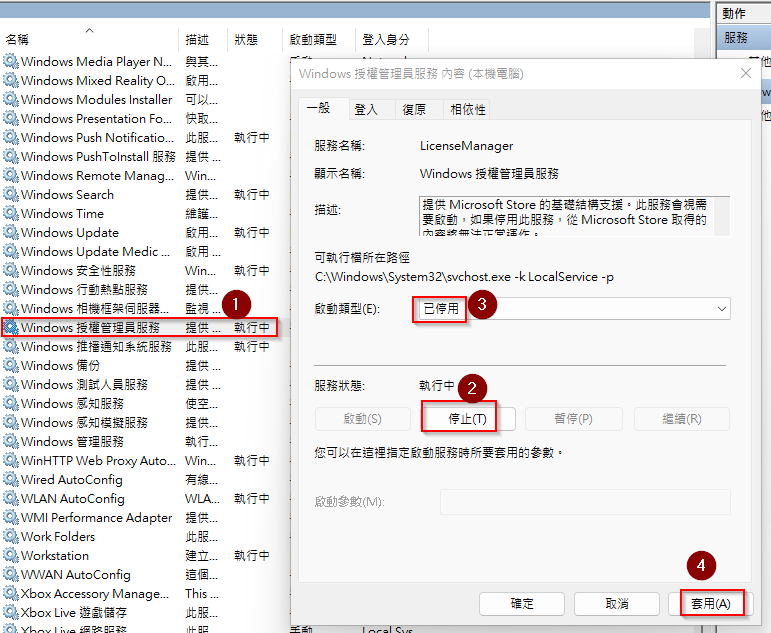Open the 相依性 tab

click(x=468, y=110)
